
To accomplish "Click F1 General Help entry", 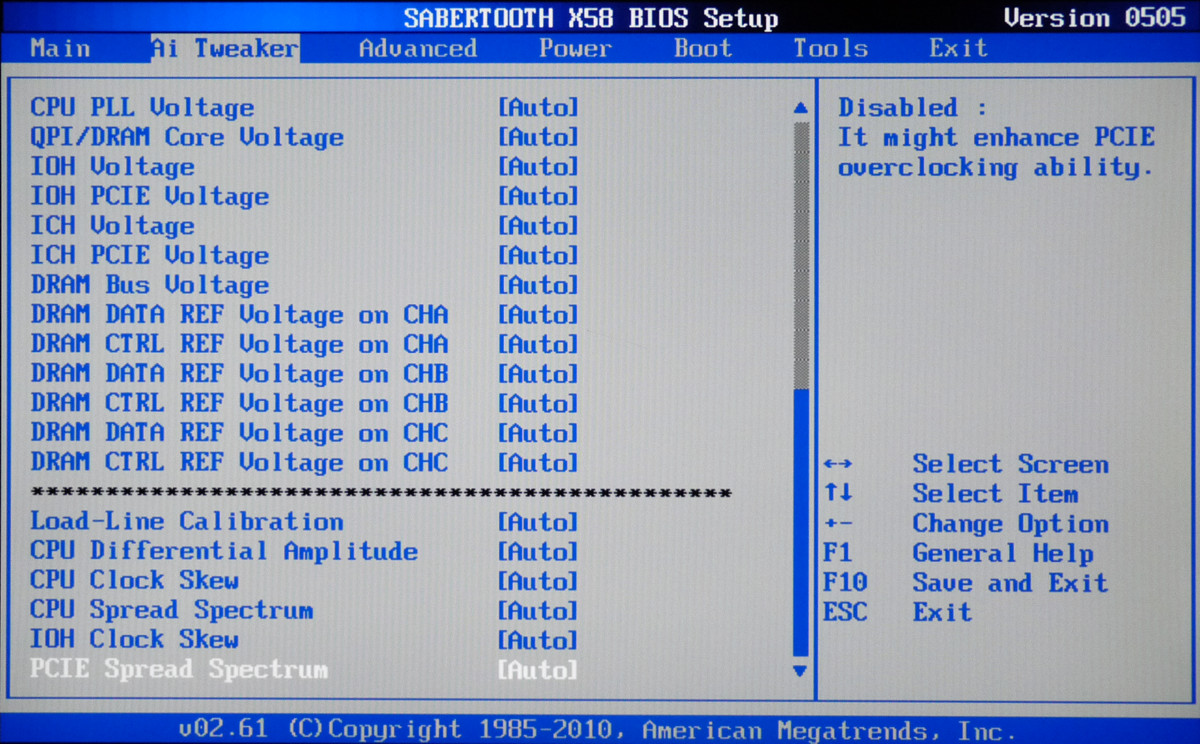I will 958,553.
